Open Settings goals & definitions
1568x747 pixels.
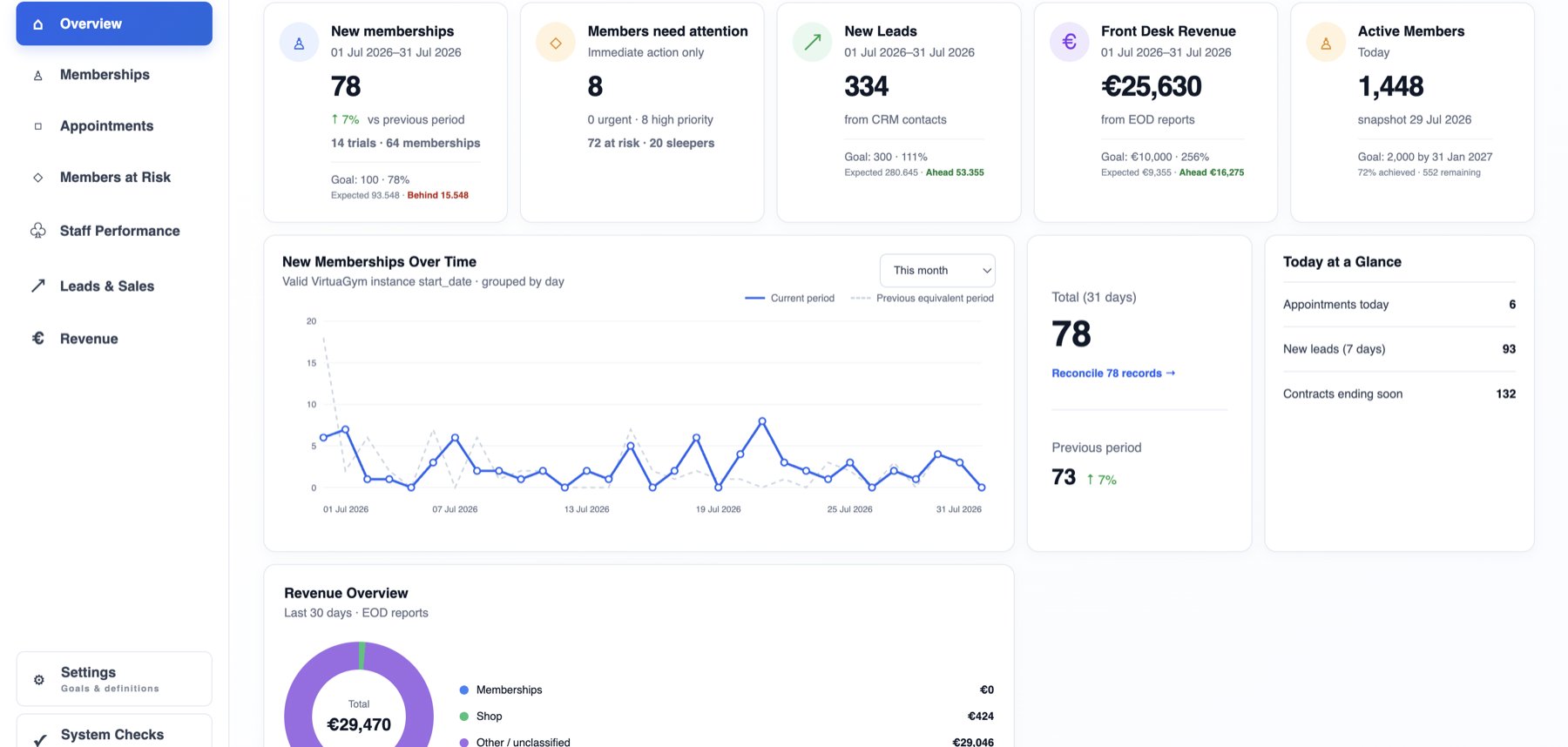[114, 679]
